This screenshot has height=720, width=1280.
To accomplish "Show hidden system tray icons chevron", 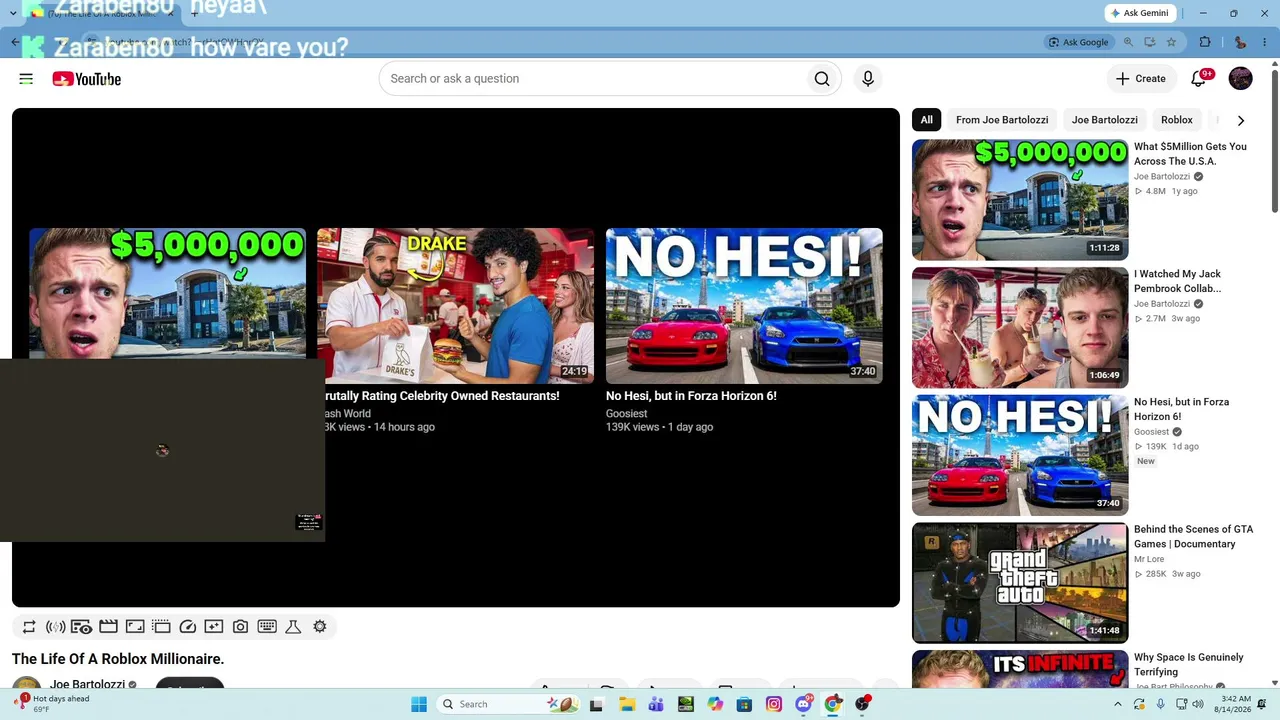I will 1118,704.
